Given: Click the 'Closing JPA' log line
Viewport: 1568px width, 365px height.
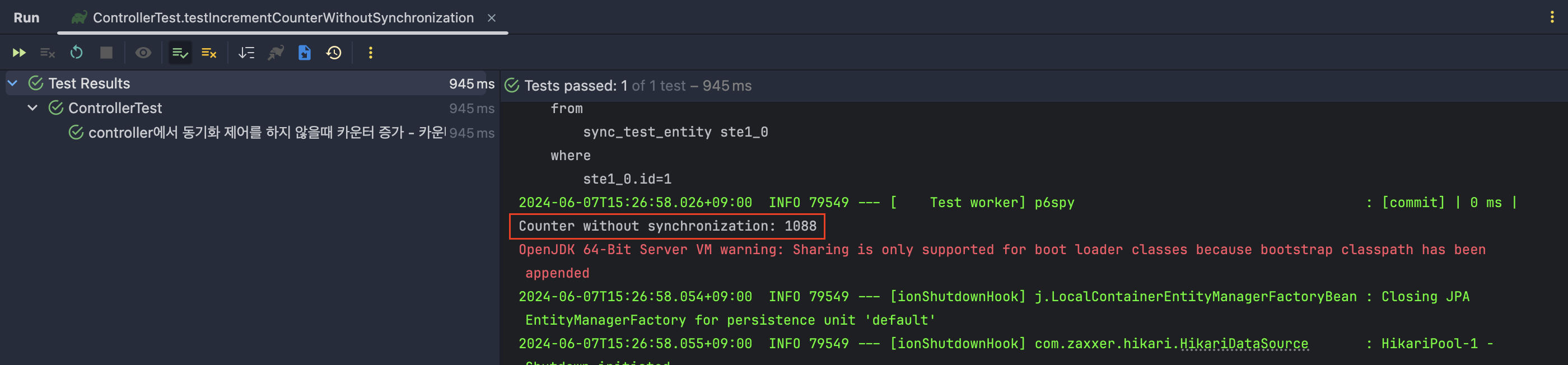Looking at the screenshot, I should point(994,297).
